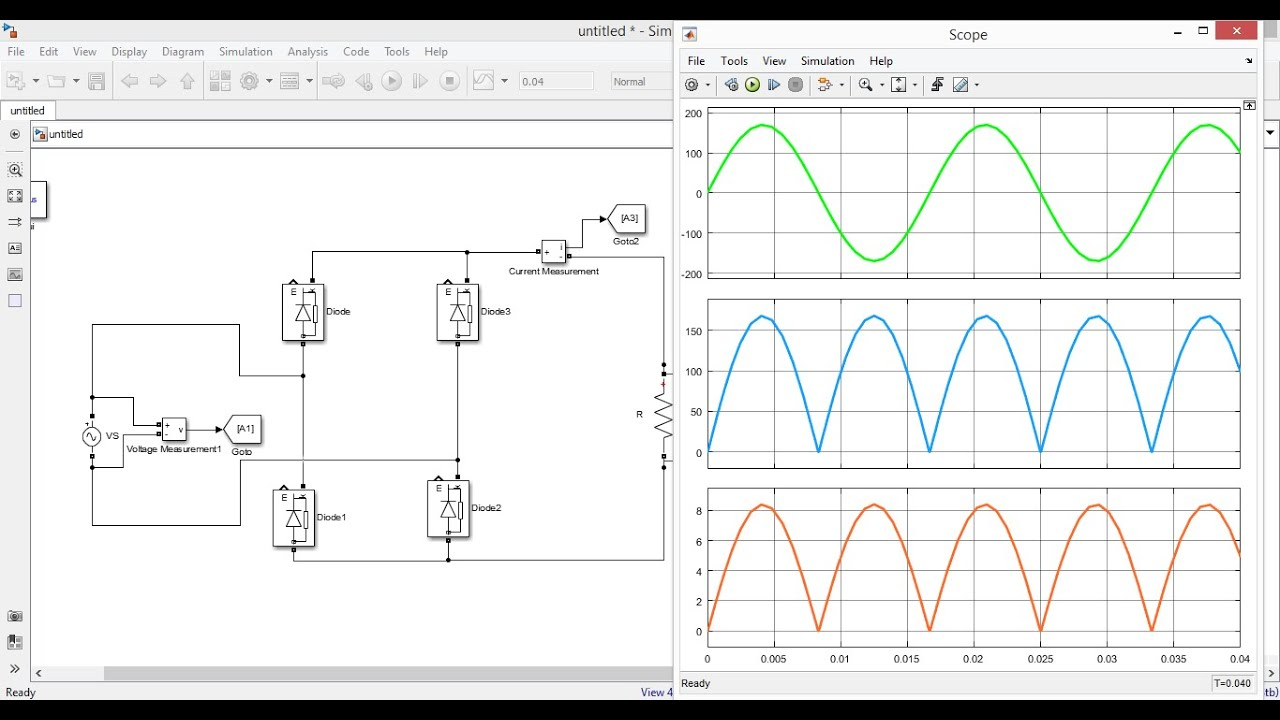Switch to the untitled model tab
1280x720 pixels.
click(28, 111)
